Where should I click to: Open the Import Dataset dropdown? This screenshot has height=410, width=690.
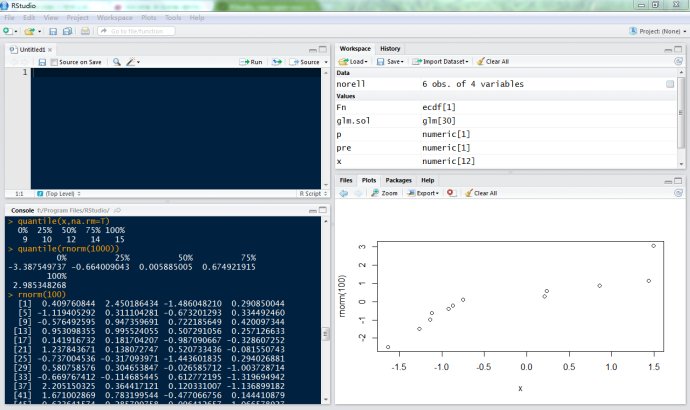pos(440,62)
